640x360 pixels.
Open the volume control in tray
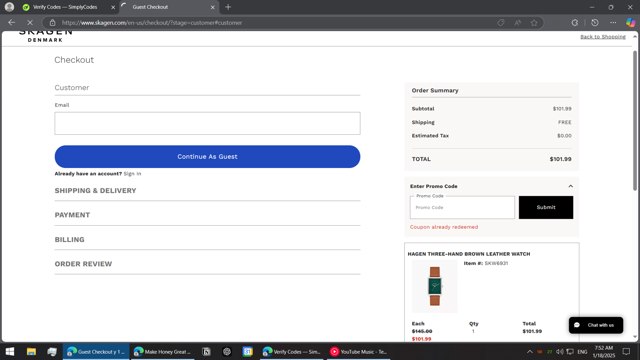pyautogui.click(x=560, y=351)
